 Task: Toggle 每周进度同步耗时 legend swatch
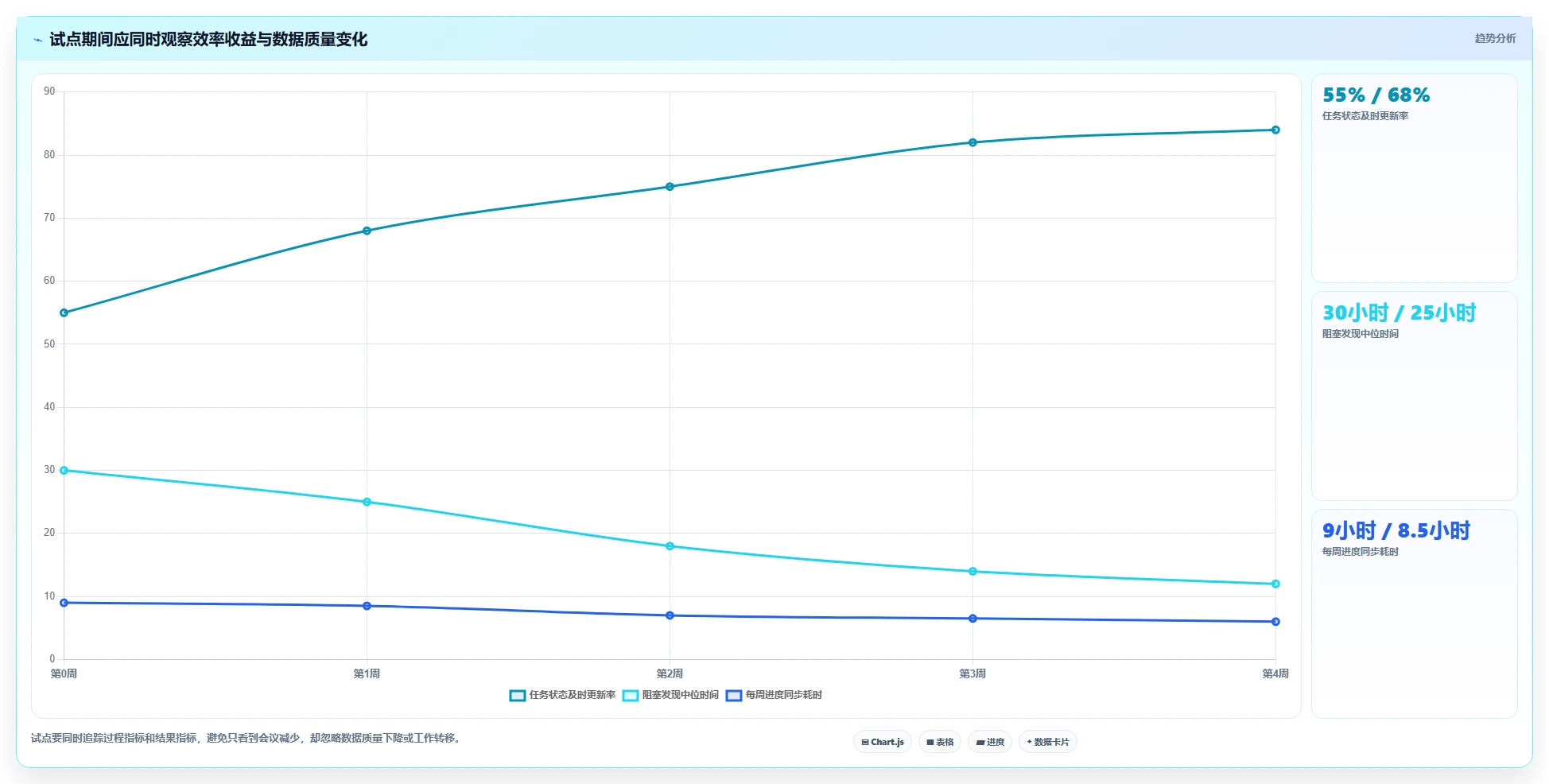pyautogui.click(x=734, y=696)
